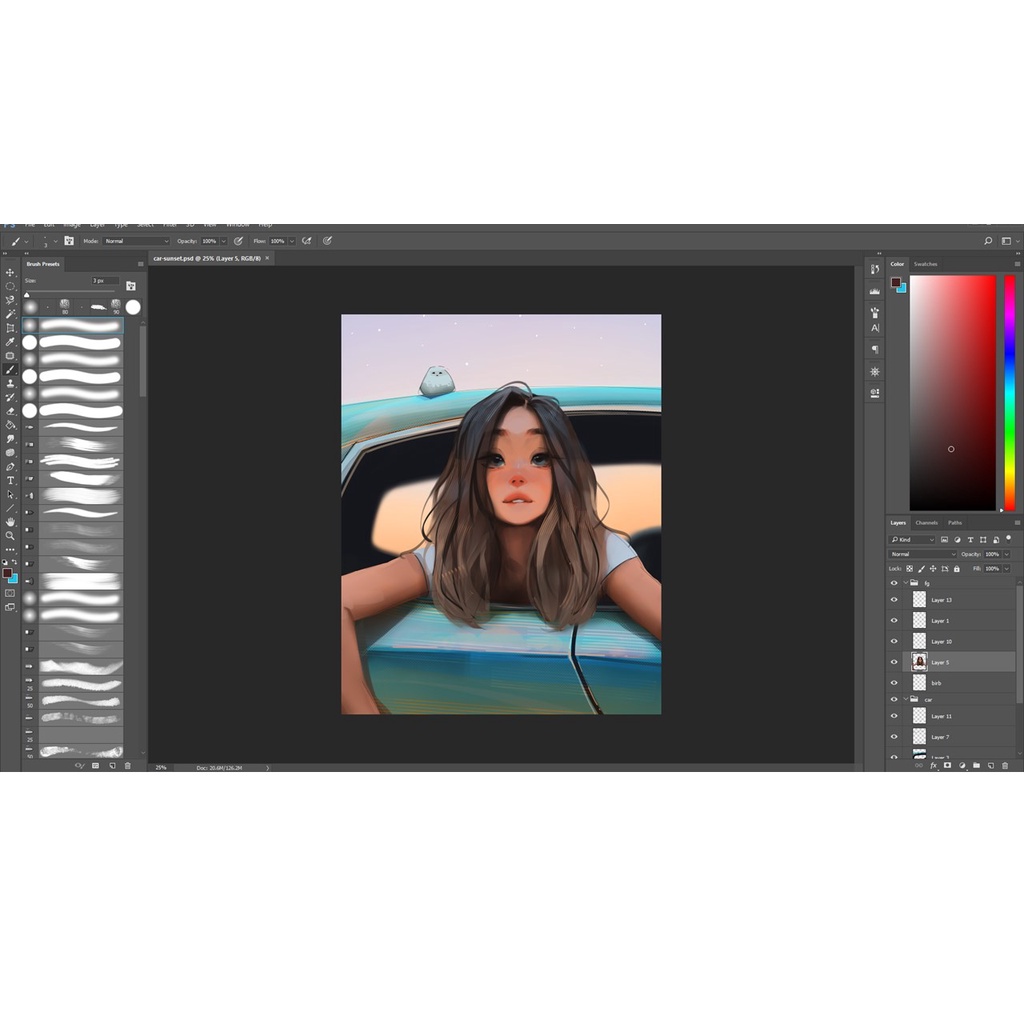Click the foreground color swatch in toolbar

6,573
